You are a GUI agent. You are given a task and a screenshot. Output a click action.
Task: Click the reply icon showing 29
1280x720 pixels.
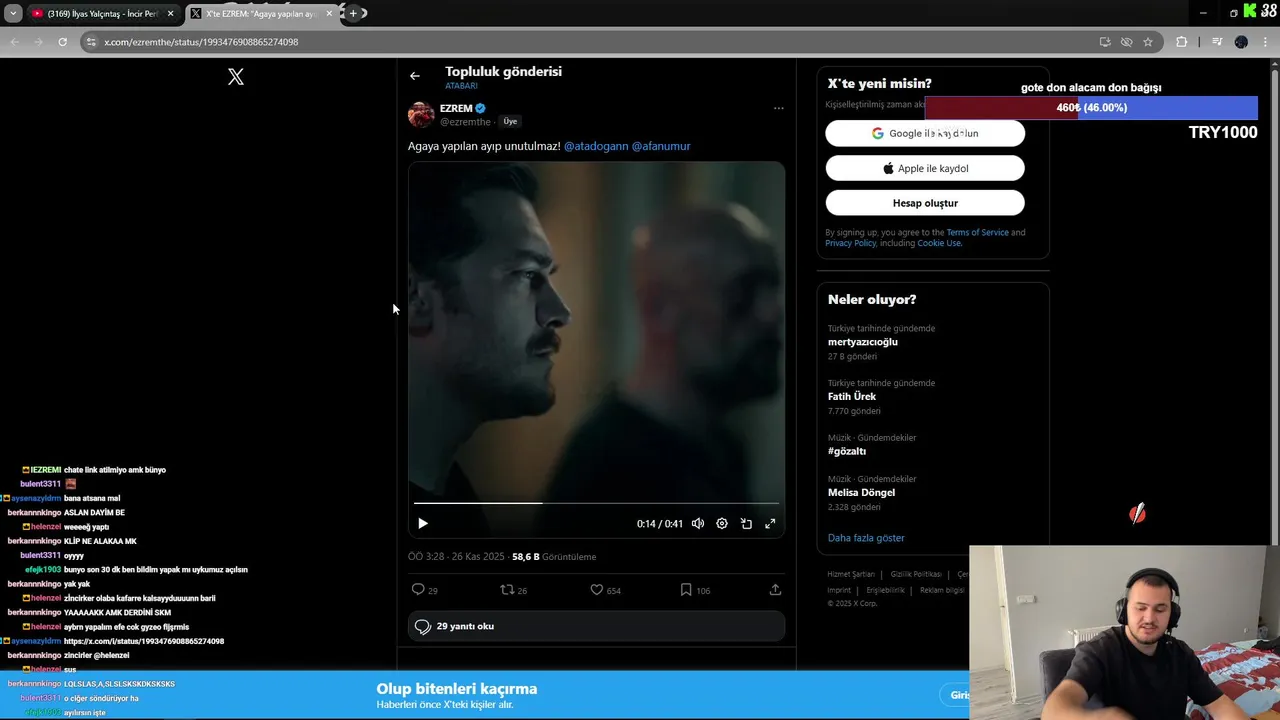[x=425, y=590]
